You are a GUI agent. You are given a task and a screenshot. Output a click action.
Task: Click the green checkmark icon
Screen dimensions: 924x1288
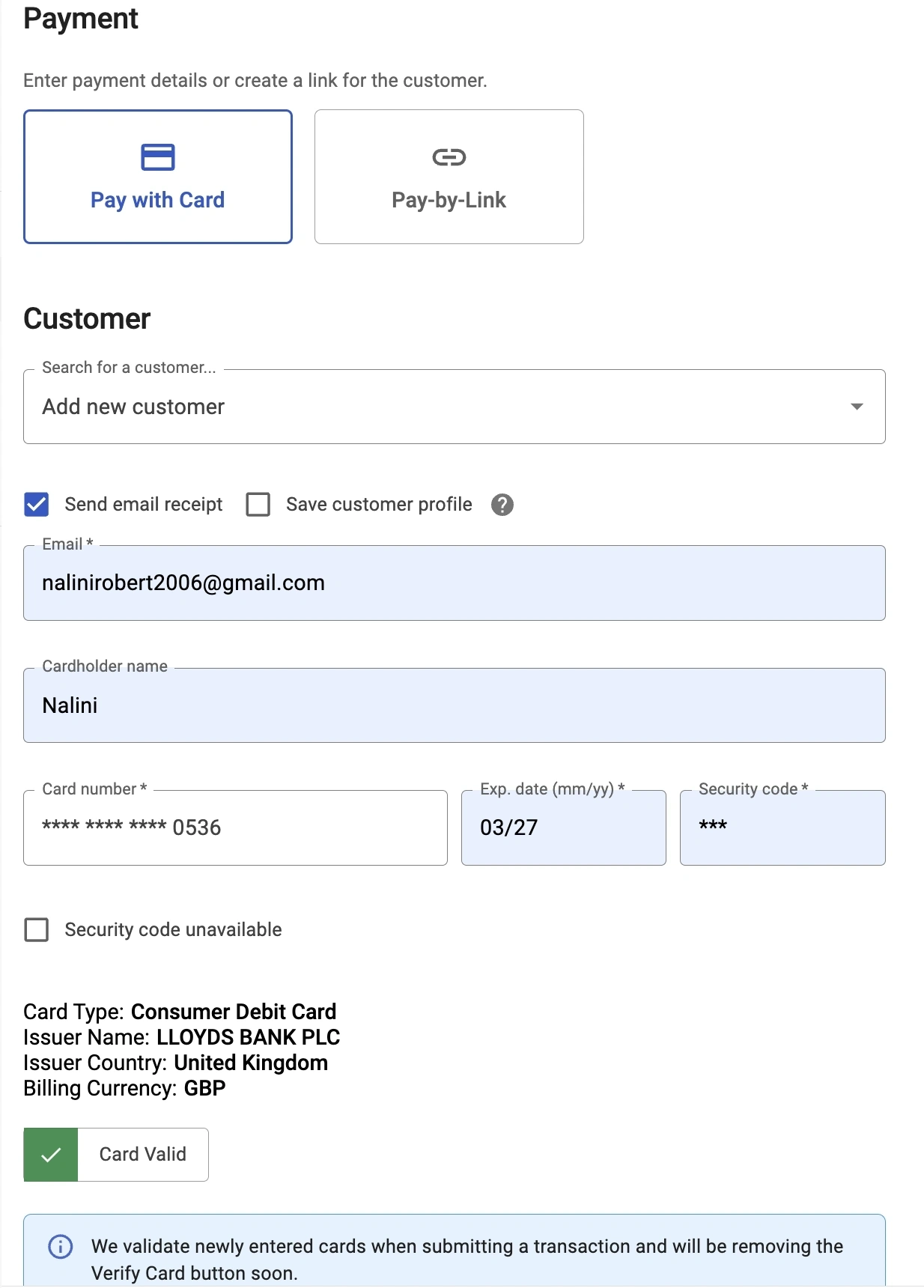point(51,1155)
